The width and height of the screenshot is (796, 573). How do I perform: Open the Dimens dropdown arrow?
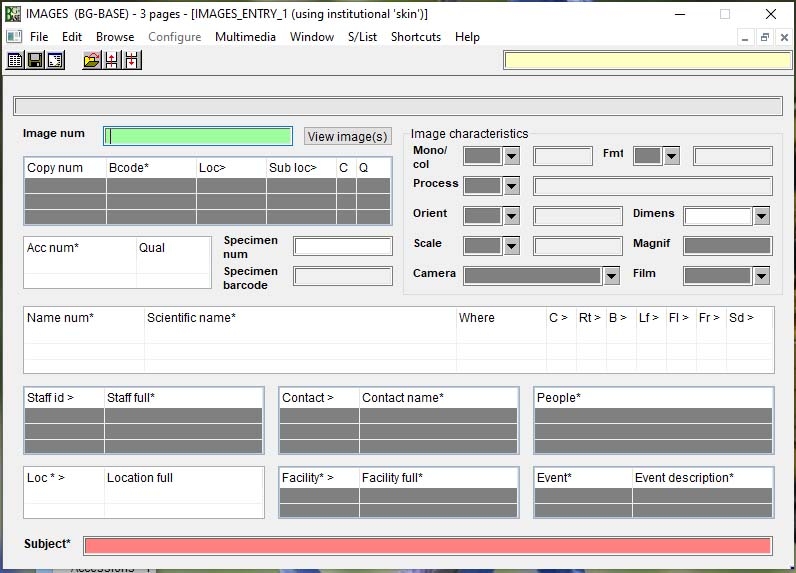[761, 216]
